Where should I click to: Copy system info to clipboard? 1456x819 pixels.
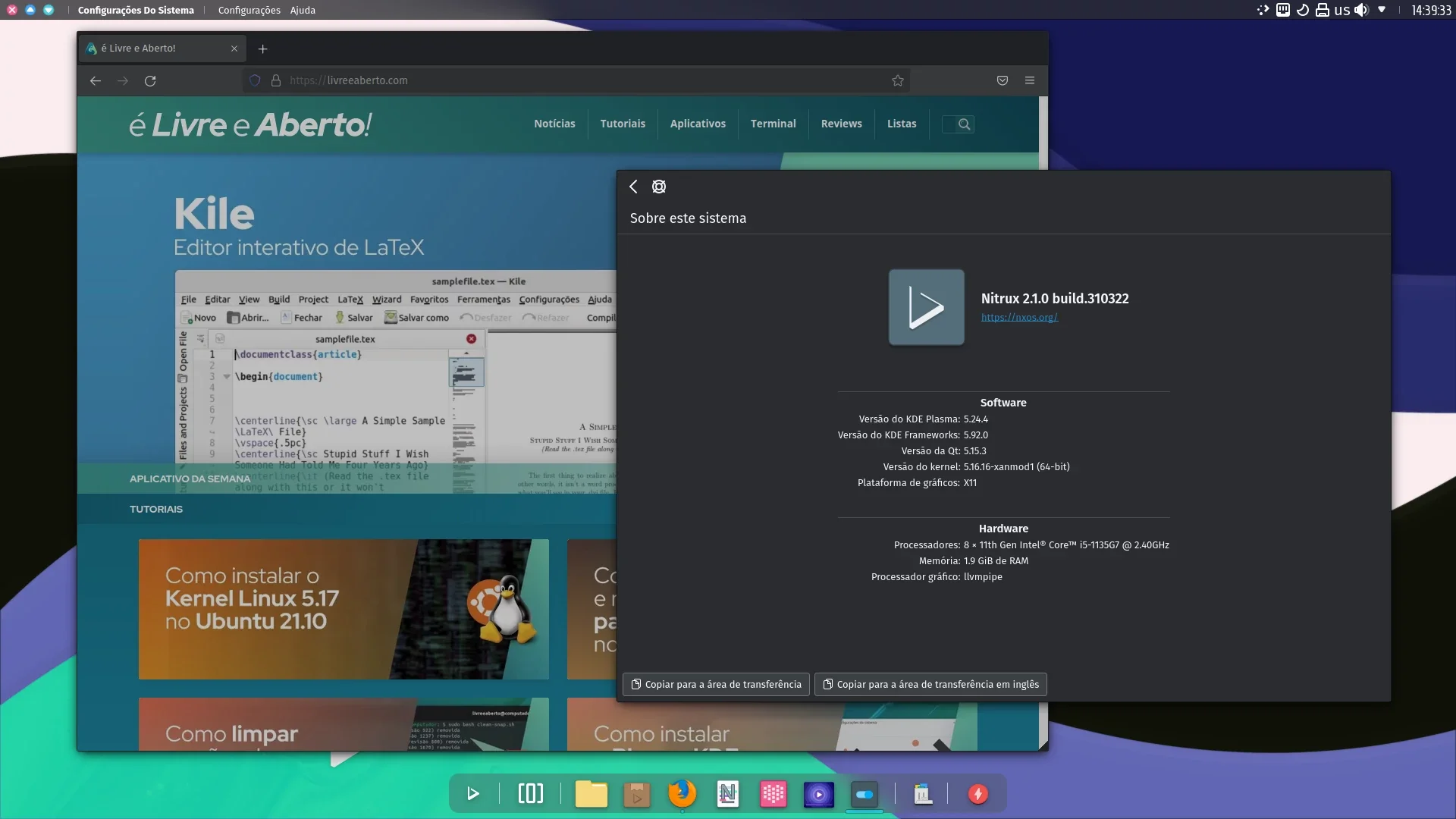[x=716, y=684]
